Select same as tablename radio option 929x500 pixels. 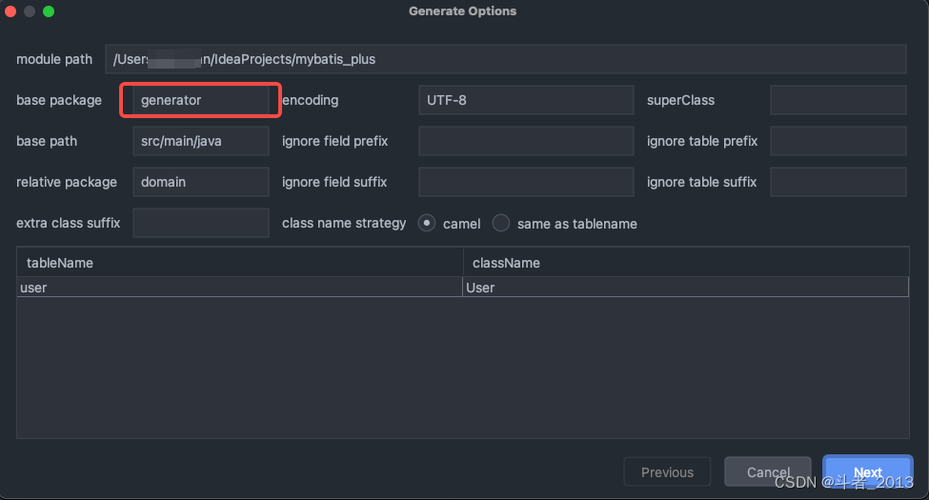pos(501,223)
